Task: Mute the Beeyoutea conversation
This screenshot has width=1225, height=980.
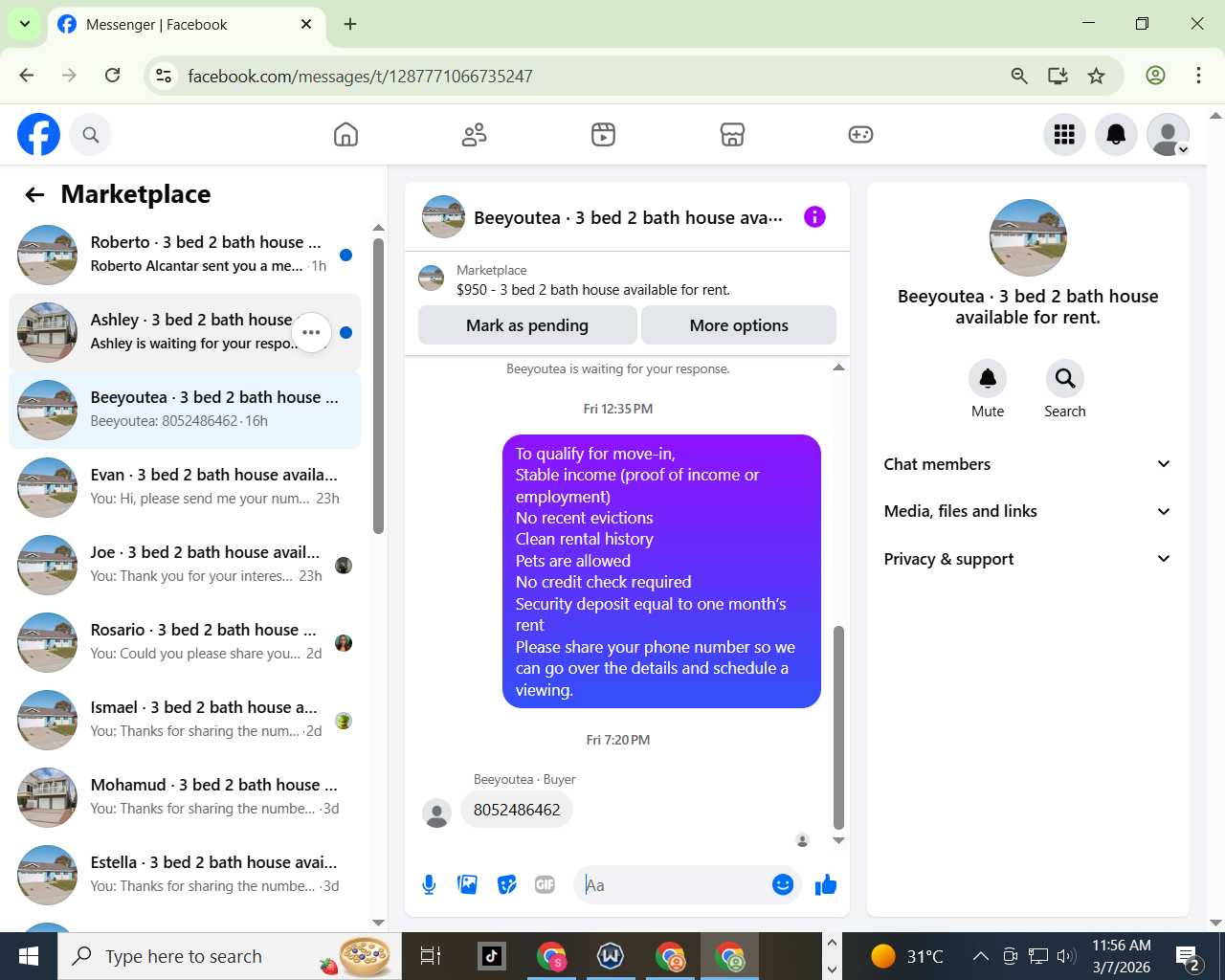Action: tap(988, 379)
